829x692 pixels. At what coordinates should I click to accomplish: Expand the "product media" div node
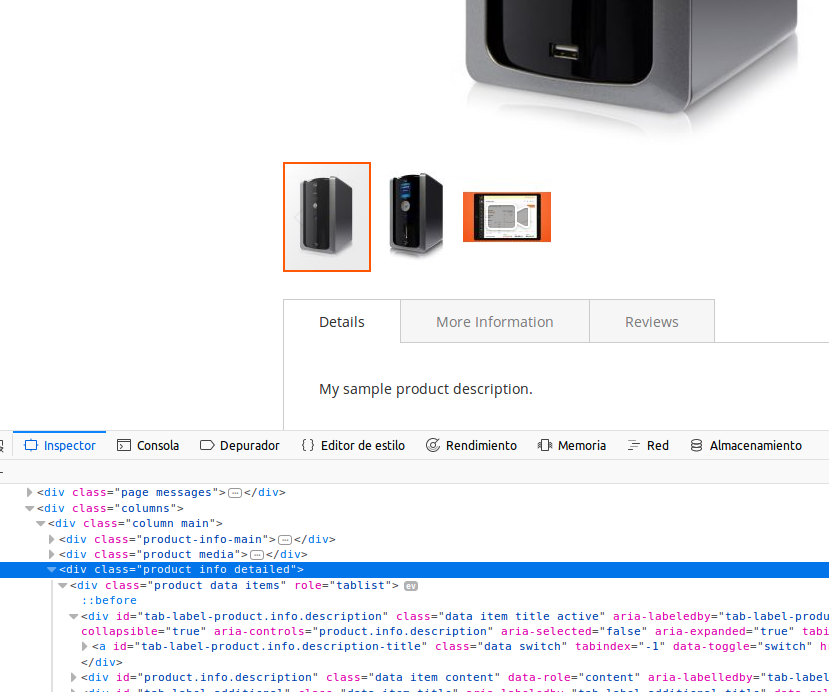52,554
